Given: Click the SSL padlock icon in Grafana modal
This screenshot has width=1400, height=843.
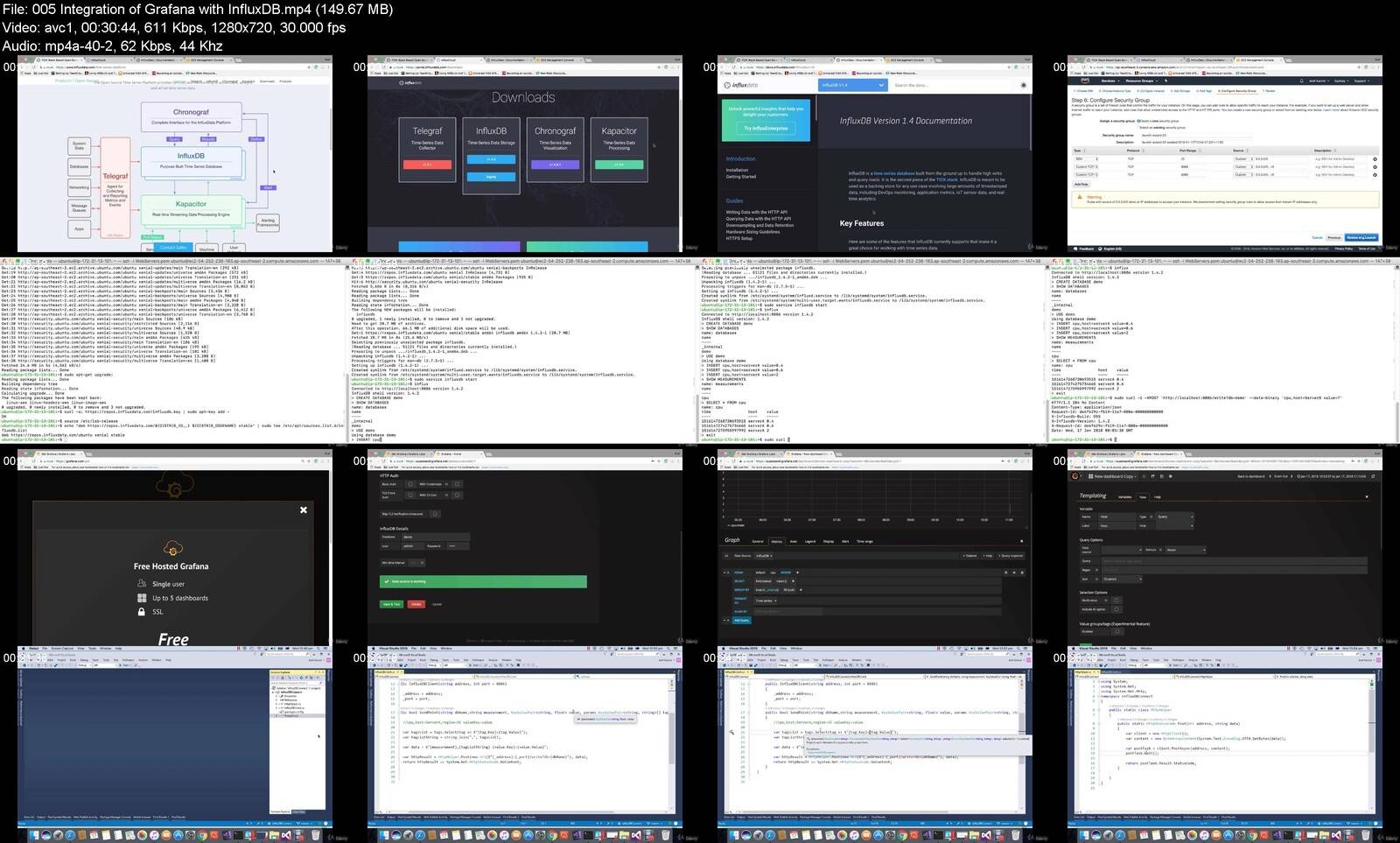Looking at the screenshot, I should pos(142,612).
